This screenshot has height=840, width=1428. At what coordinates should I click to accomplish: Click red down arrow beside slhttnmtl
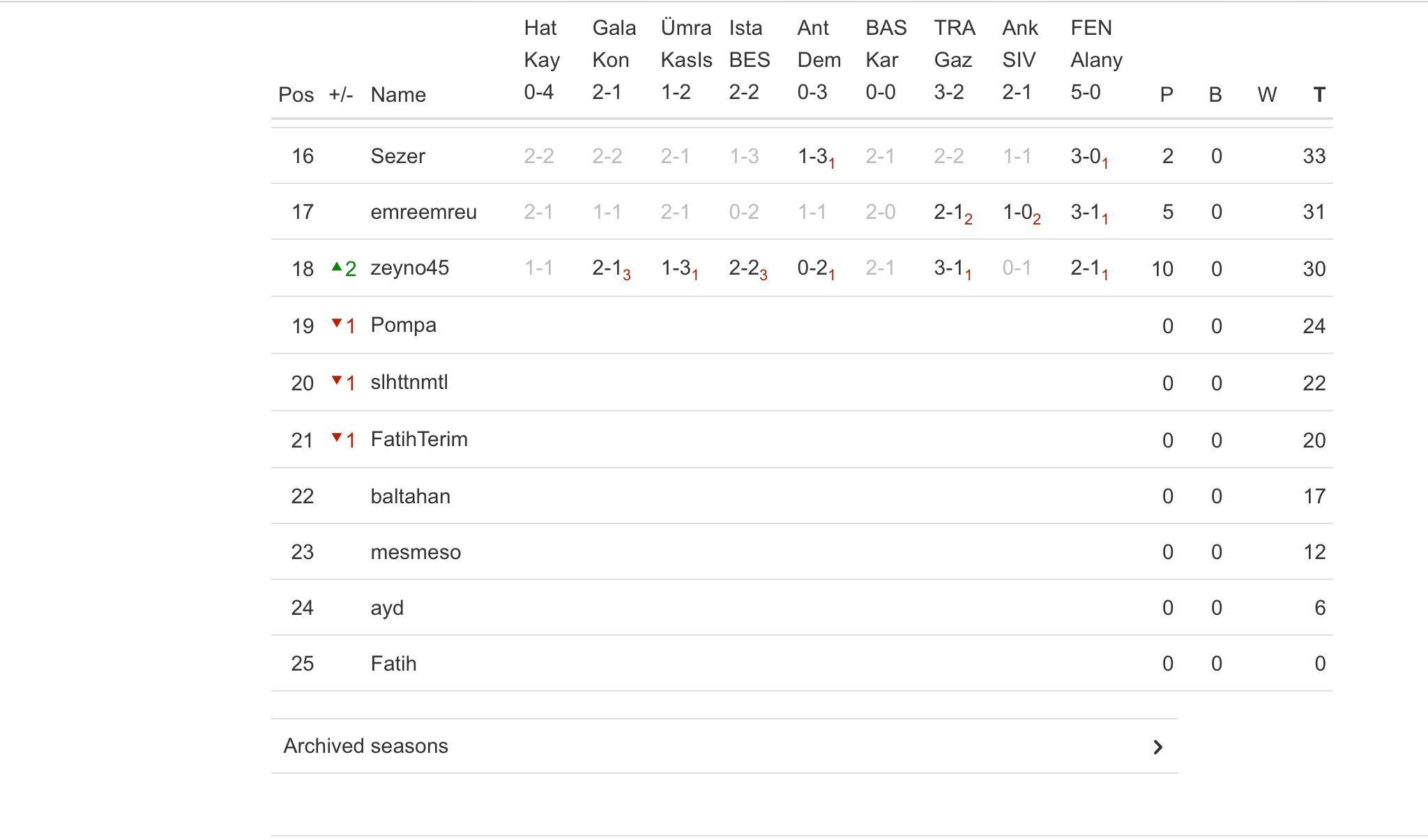point(337,381)
